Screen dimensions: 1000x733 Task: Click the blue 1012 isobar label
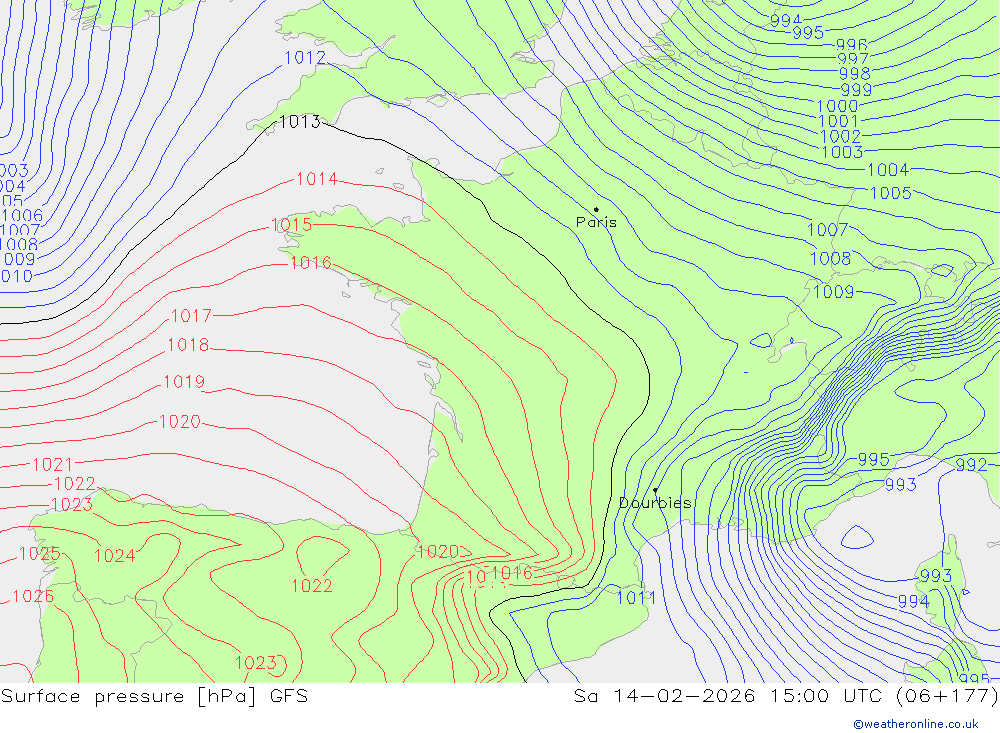point(305,57)
